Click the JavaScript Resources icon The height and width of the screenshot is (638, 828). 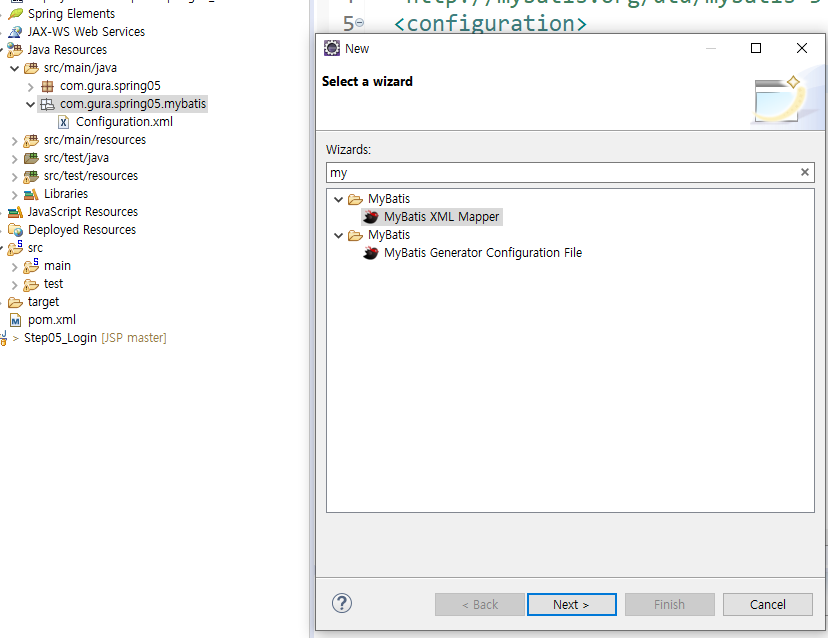(x=15, y=212)
